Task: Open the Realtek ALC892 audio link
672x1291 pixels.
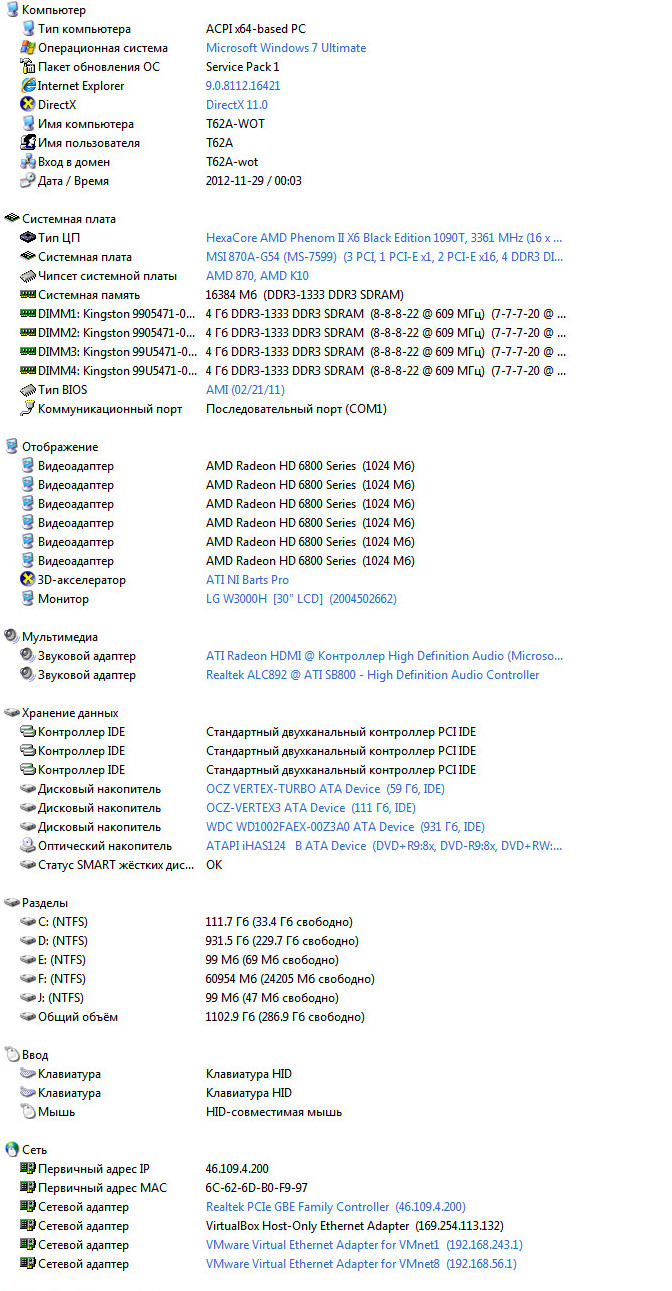Action: tap(372, 675)
